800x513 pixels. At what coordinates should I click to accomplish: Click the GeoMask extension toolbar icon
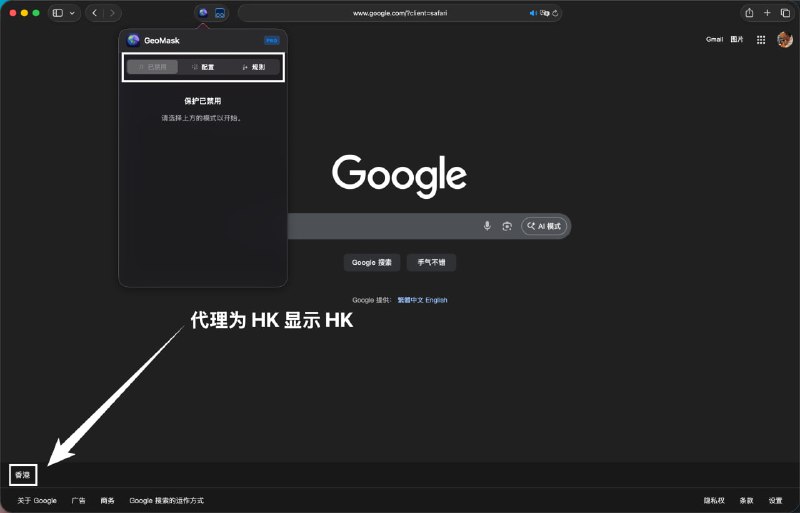(x=203, y=13)
